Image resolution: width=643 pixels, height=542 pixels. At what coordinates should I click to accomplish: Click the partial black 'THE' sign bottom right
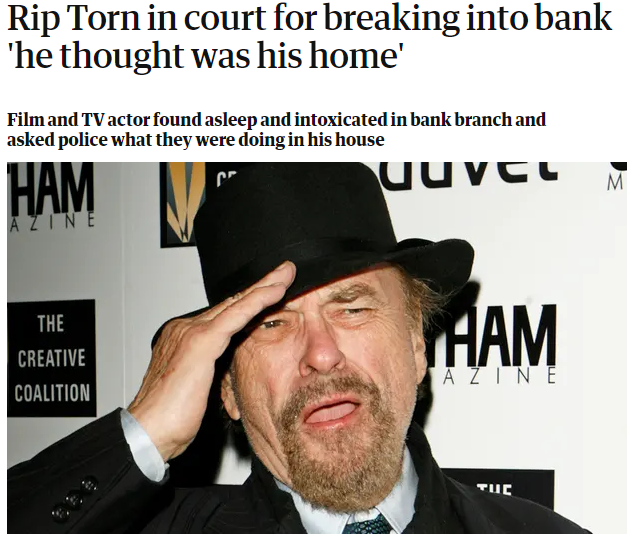point(498,490)
